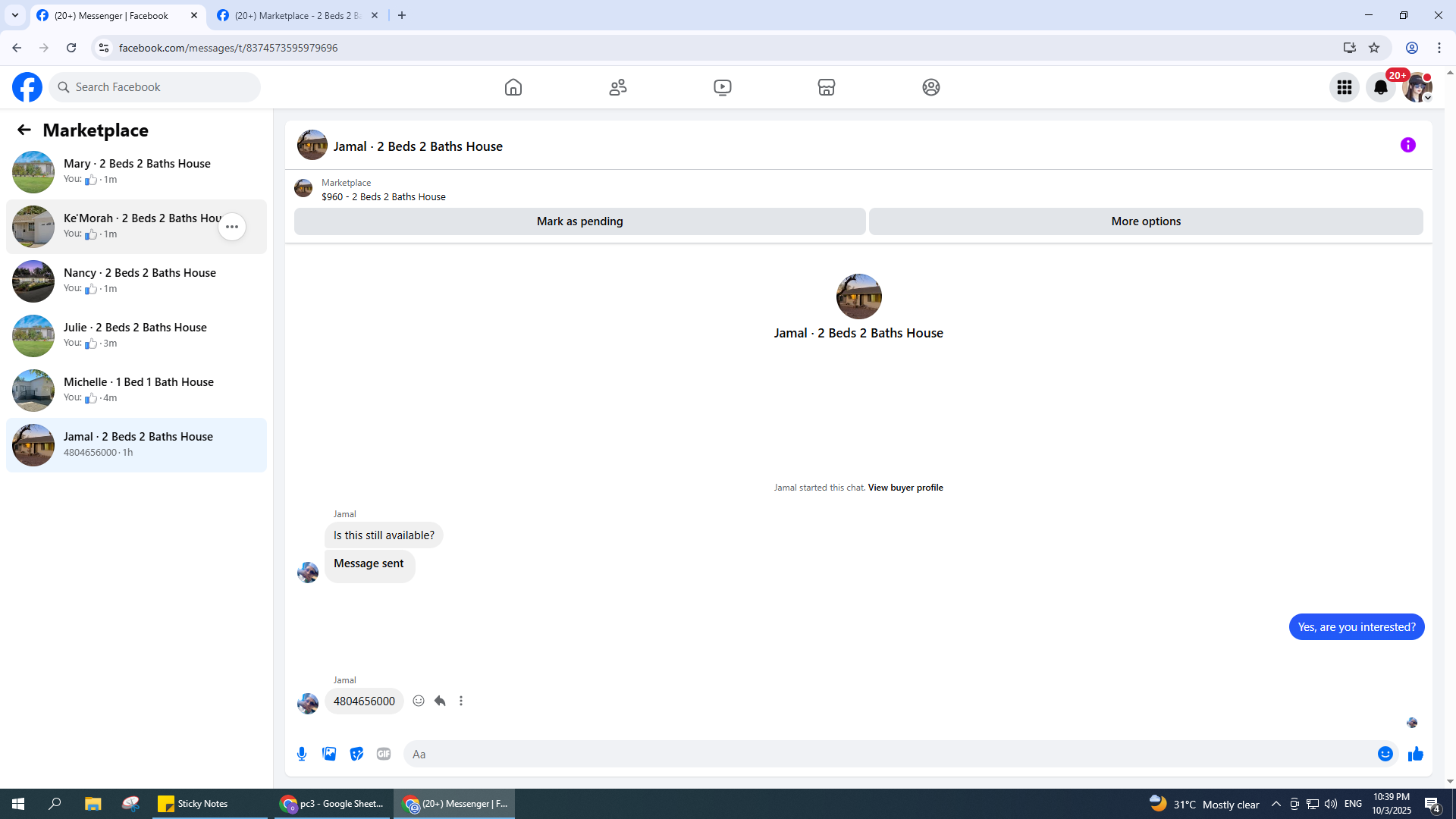This screenshot has height=819, width=1456.
Task: Click the Chrome profile icon
Action: (x=1412, y=48)
